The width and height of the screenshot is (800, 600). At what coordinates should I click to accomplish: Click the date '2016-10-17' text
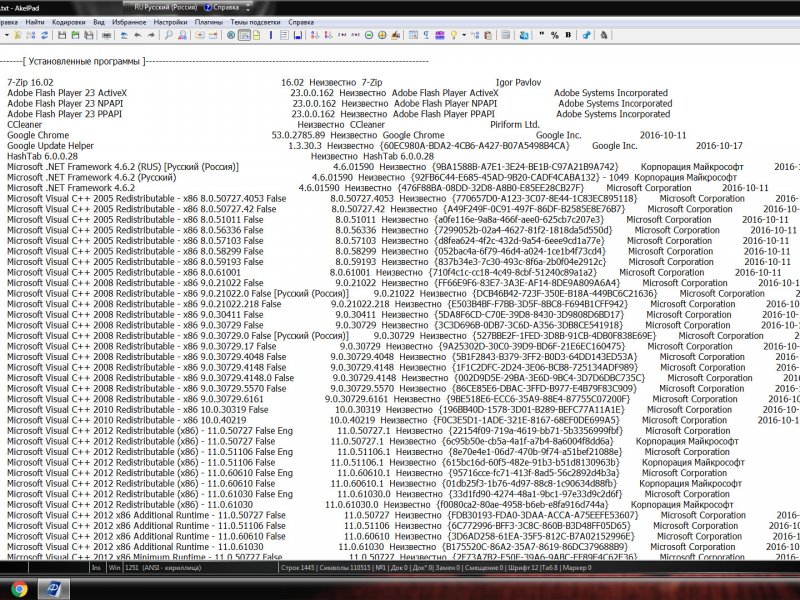point(719,145)
